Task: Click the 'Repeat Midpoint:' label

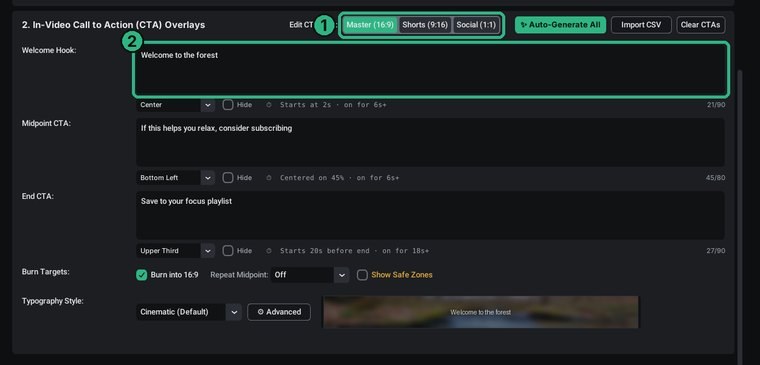Action: (239, 275)
